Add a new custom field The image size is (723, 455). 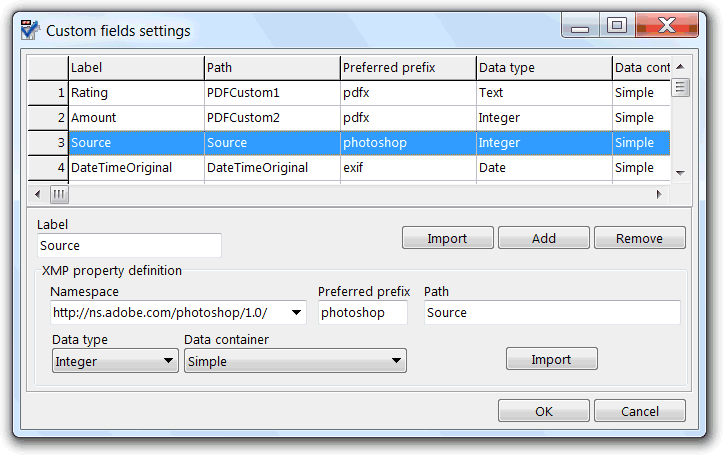point(544,238)
